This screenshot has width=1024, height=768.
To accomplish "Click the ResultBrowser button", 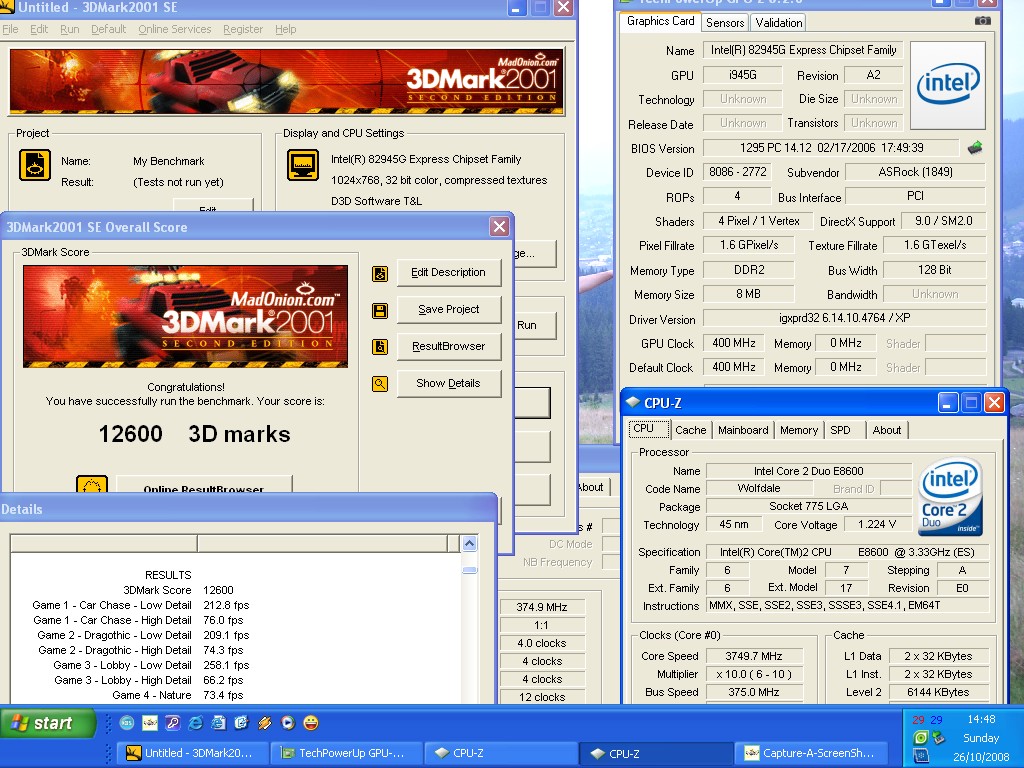I will pyautogui.click(x=449, y=346).
